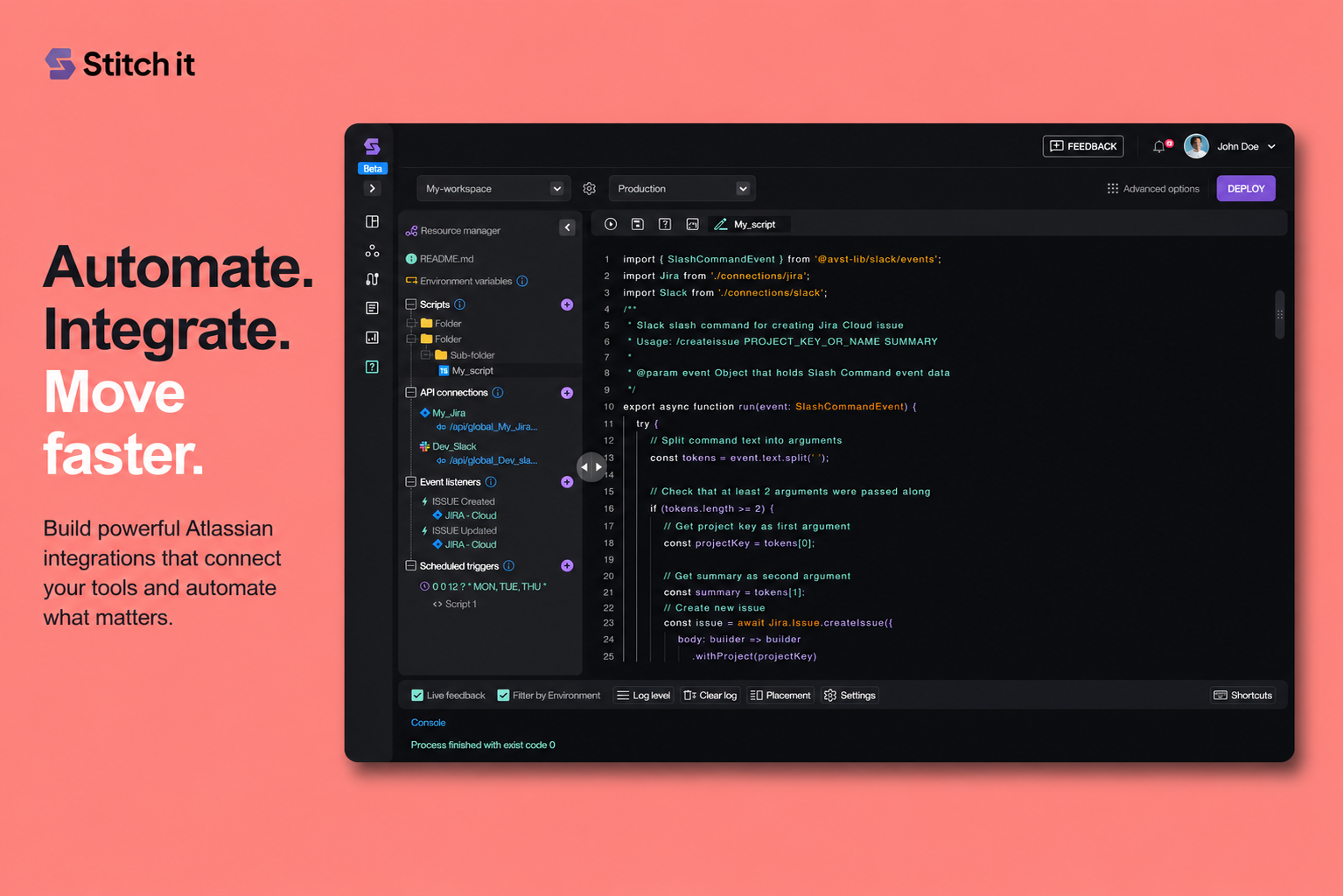Image resolution: width=1343 pixels, height=896 pixels.
Task: Click the John Doe avatar picture
Action: tap(1196, 146)
